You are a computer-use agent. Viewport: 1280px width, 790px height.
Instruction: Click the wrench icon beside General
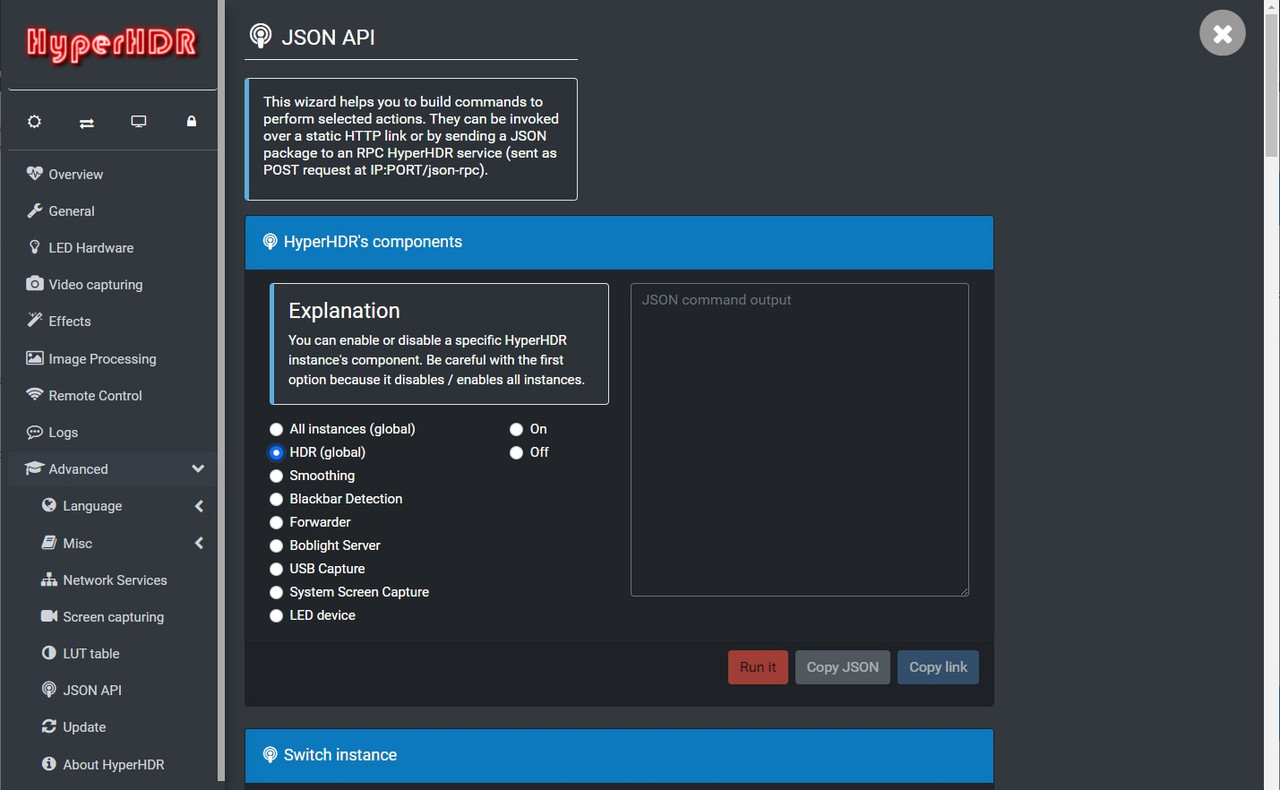pyautogui.click(x=34, y=210)
